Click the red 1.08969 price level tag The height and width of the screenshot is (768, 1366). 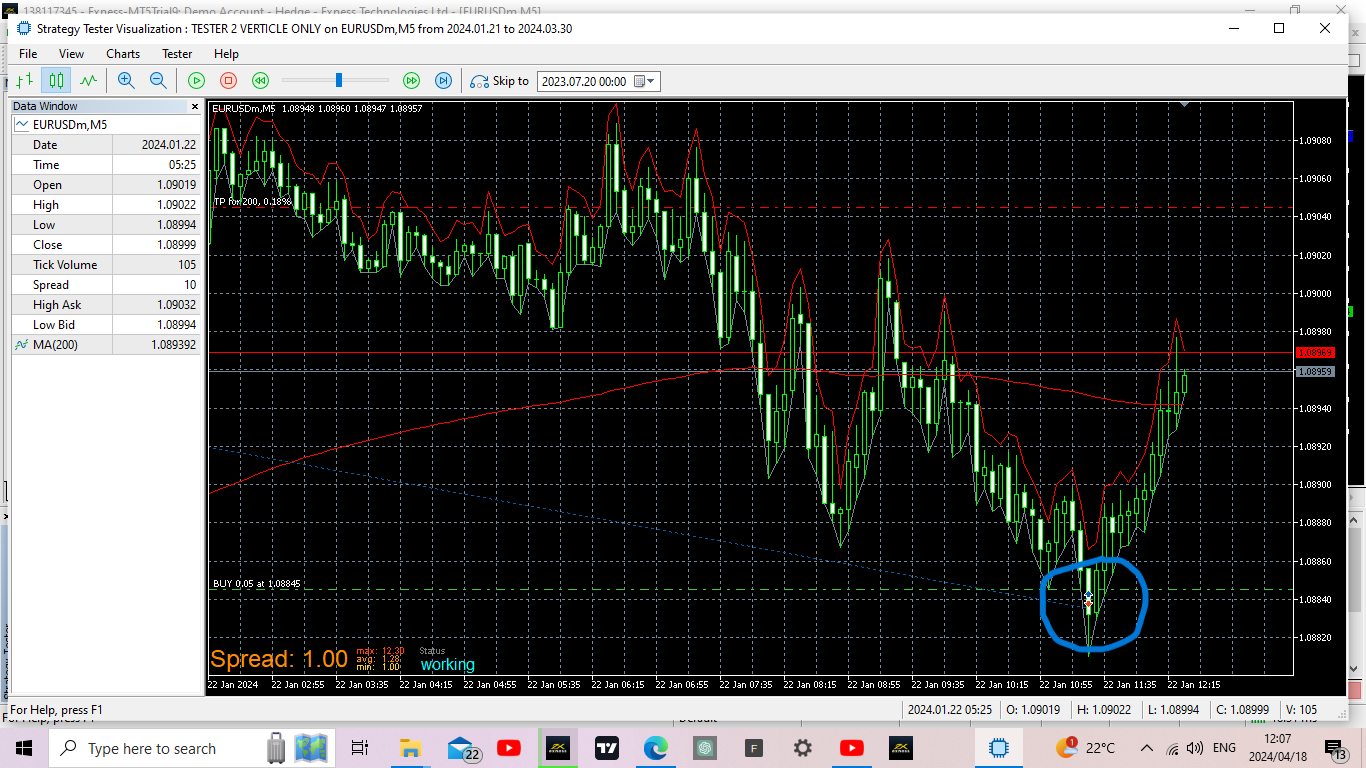[1314, 353]
